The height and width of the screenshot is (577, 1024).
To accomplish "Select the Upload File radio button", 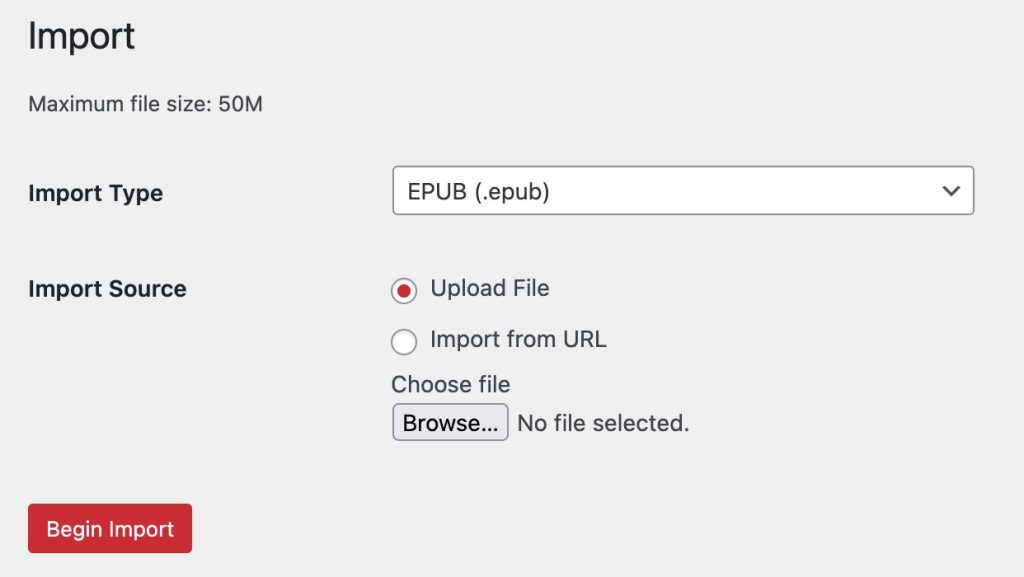I will [404, 291].
